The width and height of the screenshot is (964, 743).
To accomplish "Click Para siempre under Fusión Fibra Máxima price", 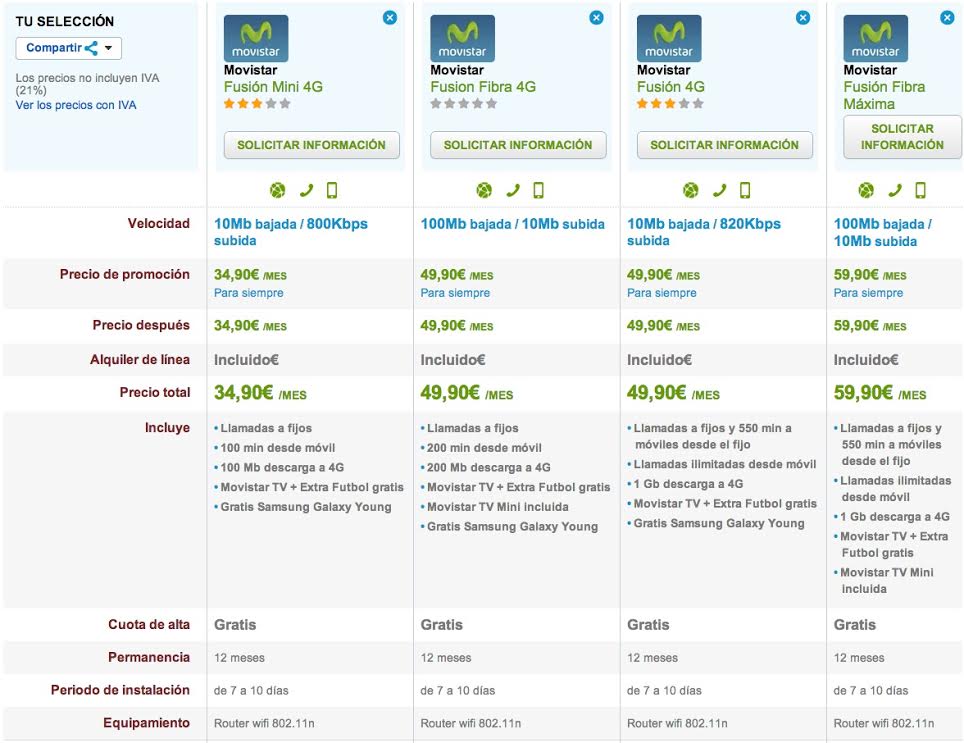I will pos(869,293).
